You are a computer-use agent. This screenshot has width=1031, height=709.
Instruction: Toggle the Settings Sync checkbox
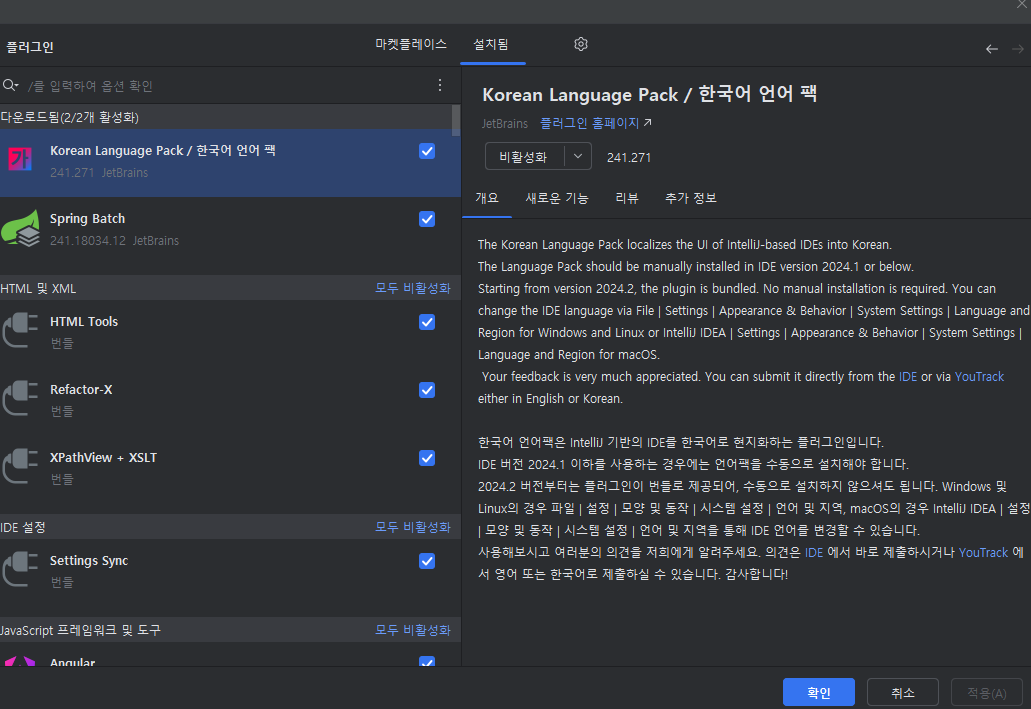pyautogui.click(x=427, y=561)
